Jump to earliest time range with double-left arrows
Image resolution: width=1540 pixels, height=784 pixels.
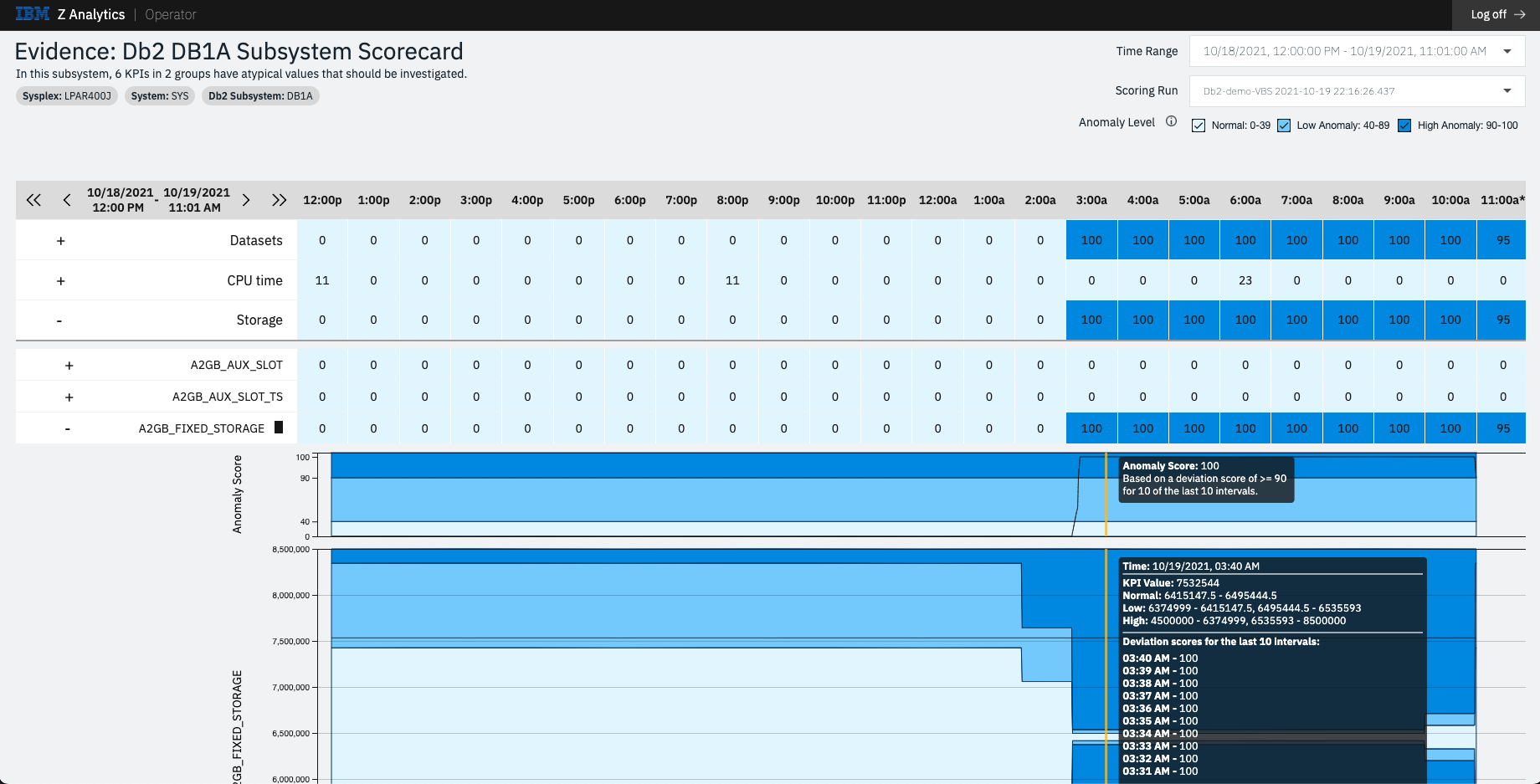[x=33, y=200]
